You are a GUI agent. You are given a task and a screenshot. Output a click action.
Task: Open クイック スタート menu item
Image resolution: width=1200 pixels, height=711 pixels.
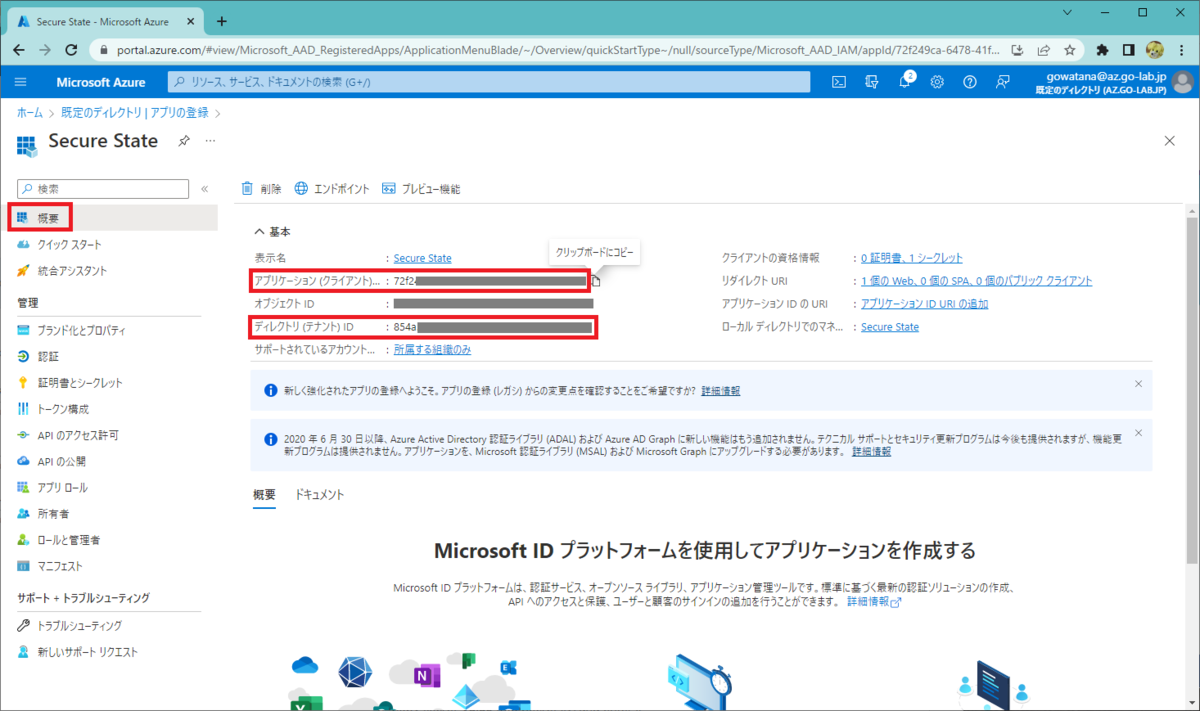(69, 244)
